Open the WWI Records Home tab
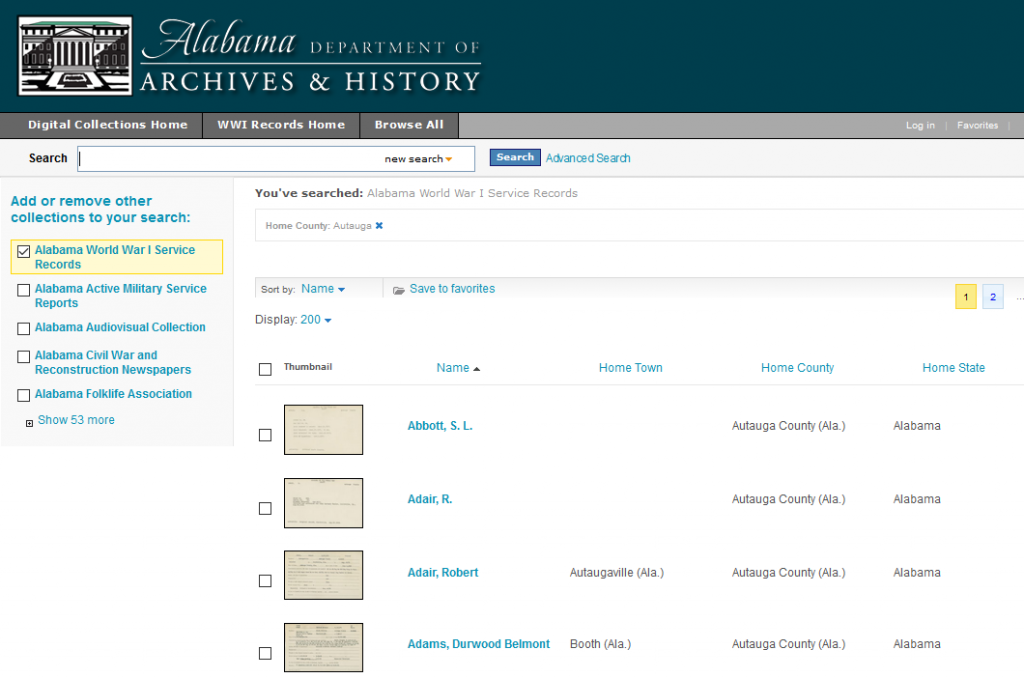 coord(281,125)
